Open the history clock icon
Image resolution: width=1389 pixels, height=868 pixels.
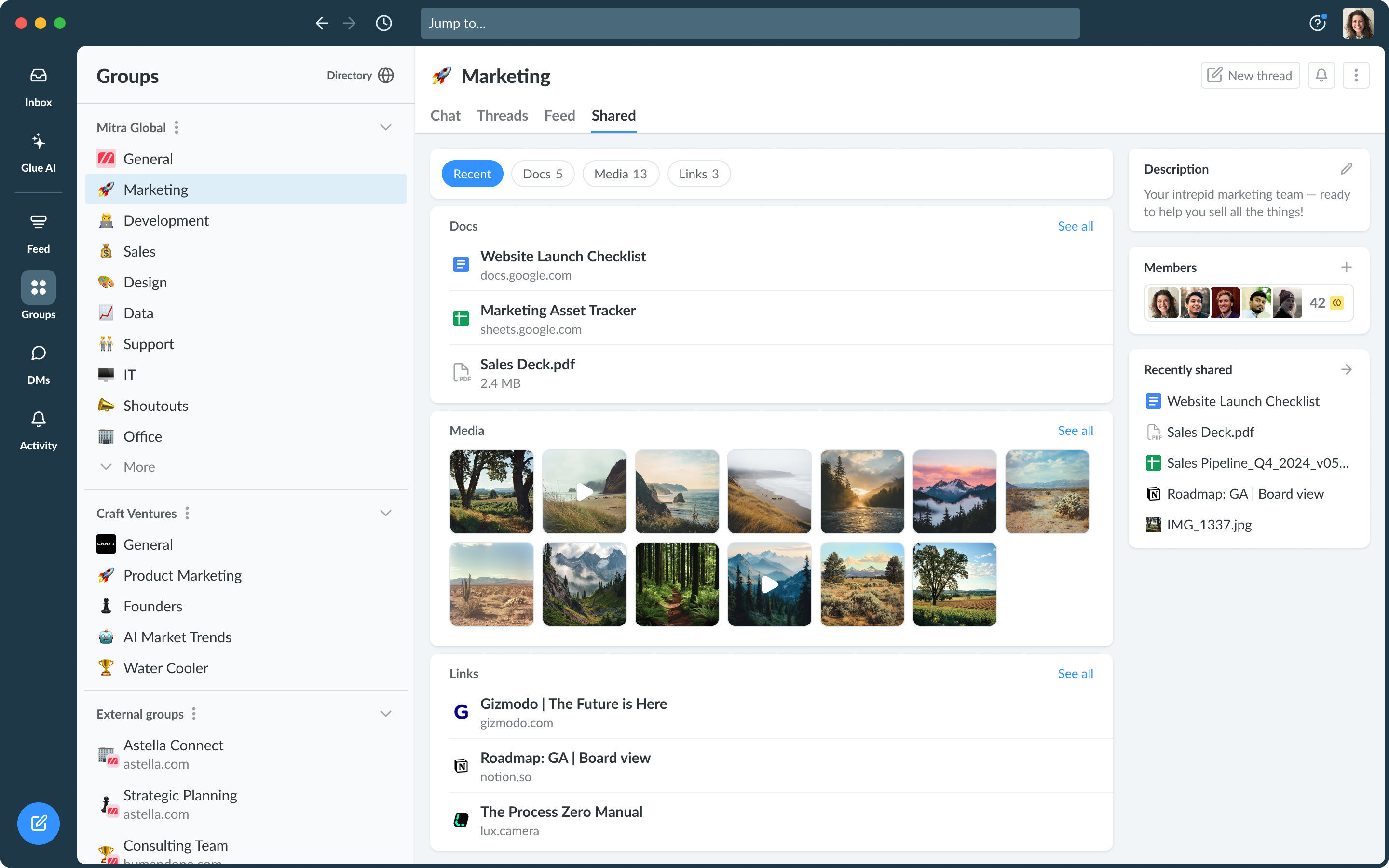pyautogui.click(x=383, y=24)
